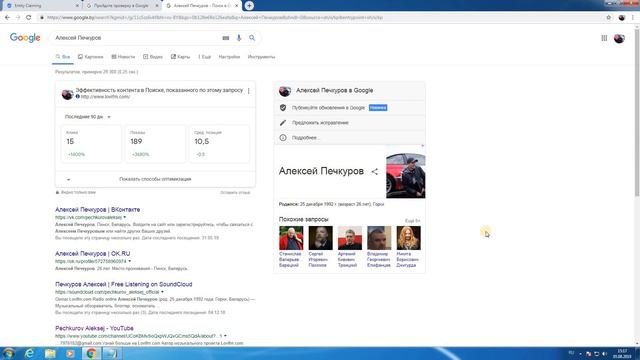Viewport: 640px width, 360px height.
Task: Open Алексей Печкуров | OK.RU result
Action: [93, 253]
